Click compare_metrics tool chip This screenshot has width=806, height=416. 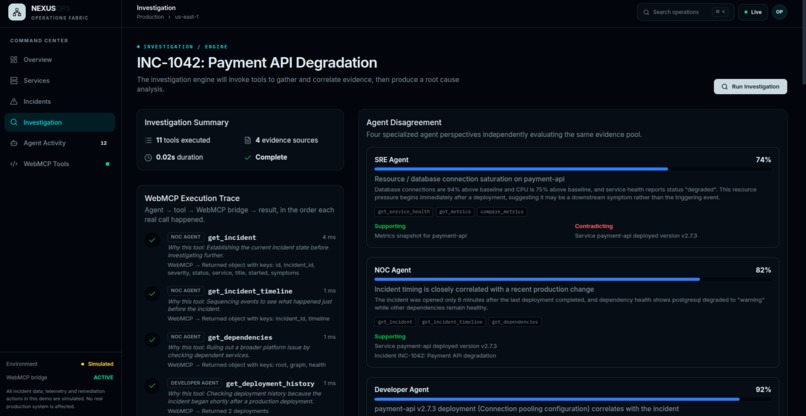click(x=502, y=212)
